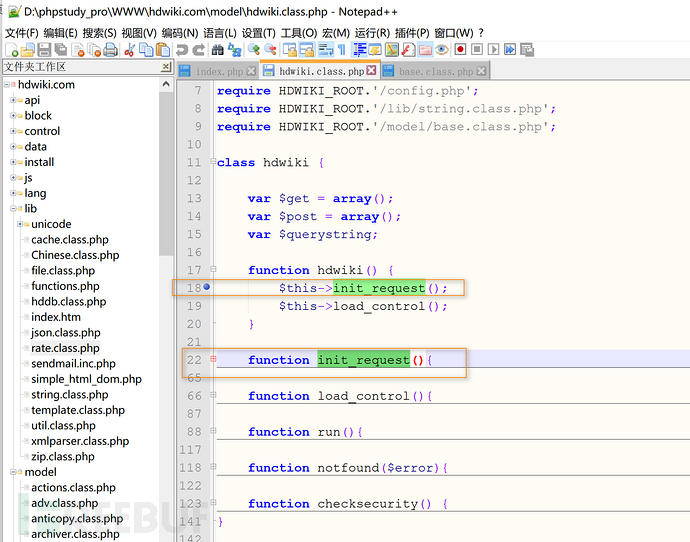Click the Undo arrow icon
The image size is (690, 542).
(x=182, y=50)
